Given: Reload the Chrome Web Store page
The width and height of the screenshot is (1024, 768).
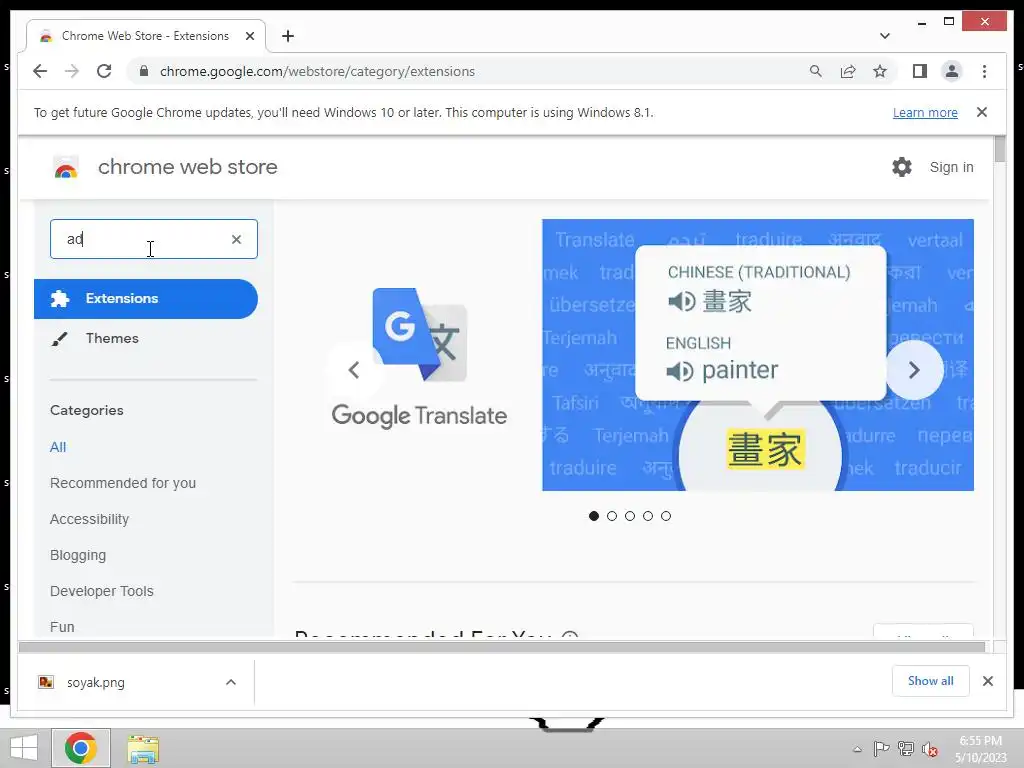Looking at the screenshot, I should pos(104,71).
